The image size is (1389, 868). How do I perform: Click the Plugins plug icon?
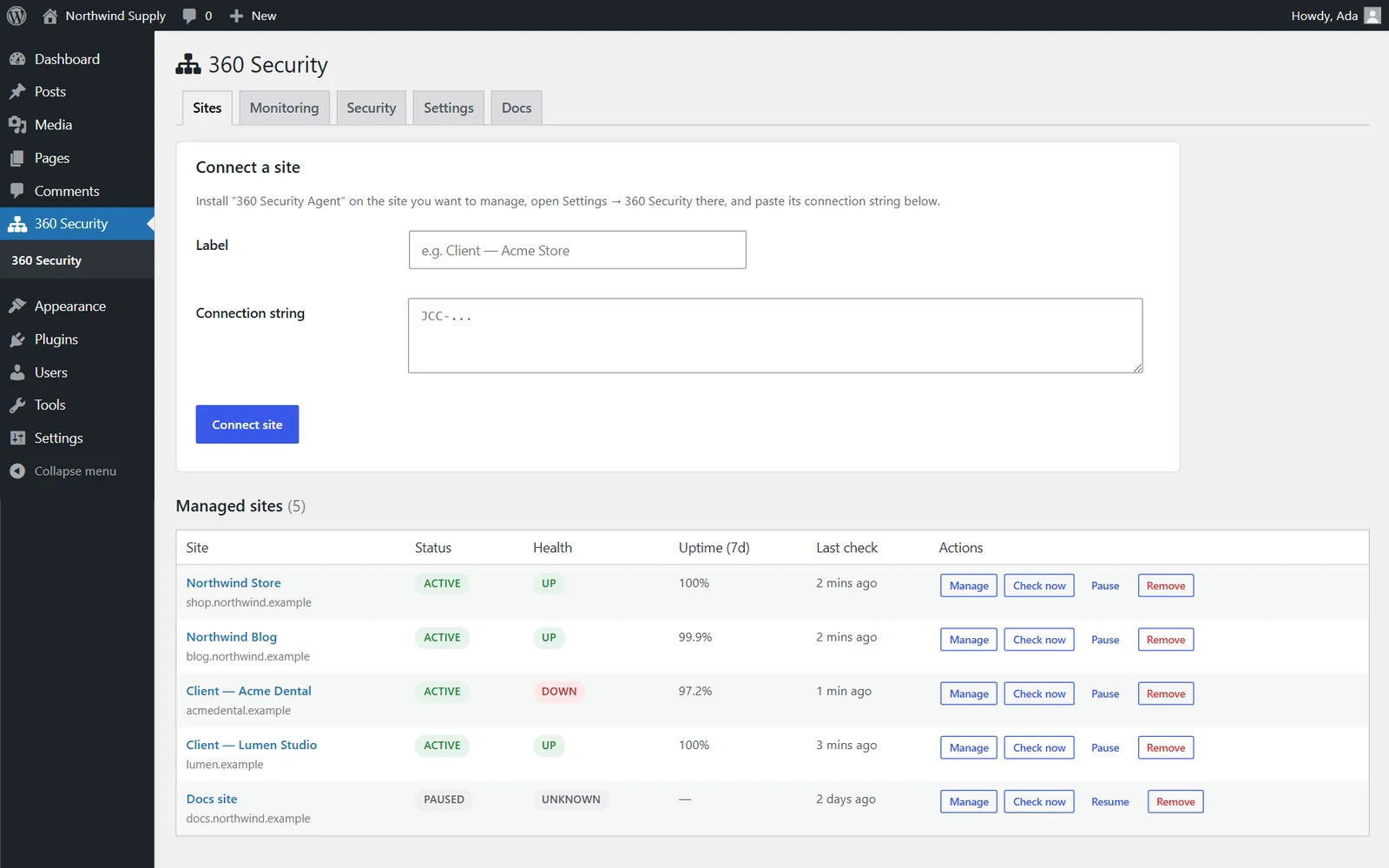pyautogui.click(x=17, y=339)
